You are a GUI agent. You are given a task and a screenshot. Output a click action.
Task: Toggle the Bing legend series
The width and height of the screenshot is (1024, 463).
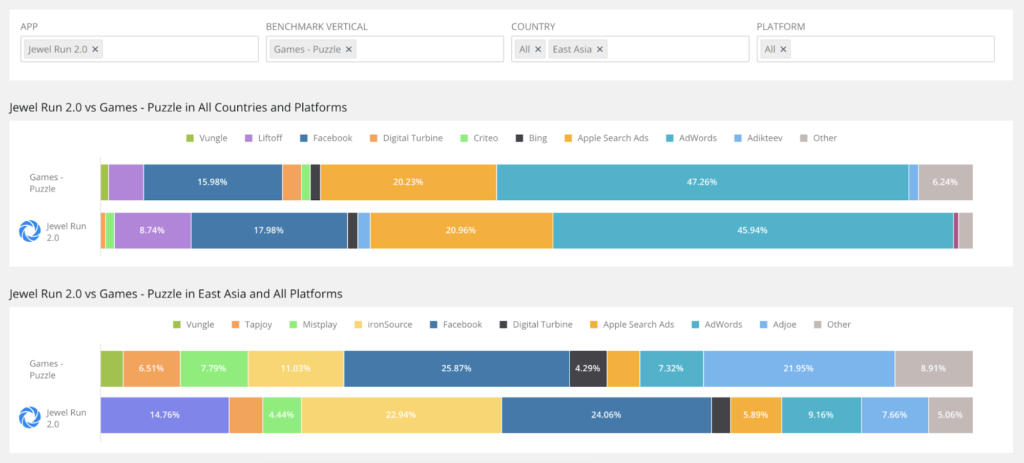point(532,138)
